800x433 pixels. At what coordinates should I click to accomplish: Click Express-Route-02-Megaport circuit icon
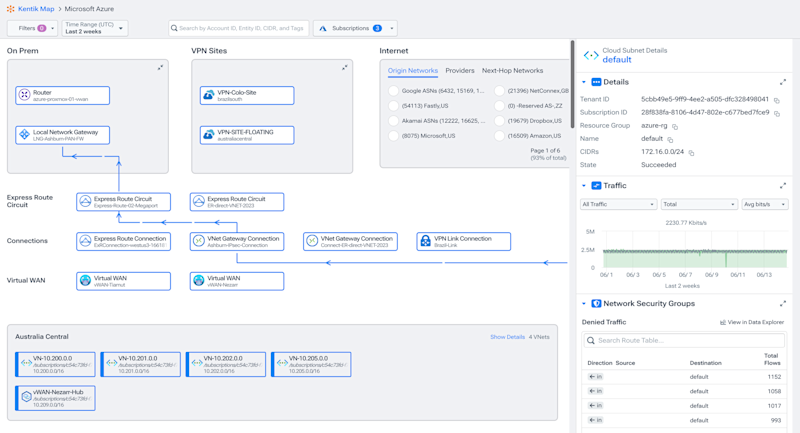pyautogui.click(x=85, y=201)
